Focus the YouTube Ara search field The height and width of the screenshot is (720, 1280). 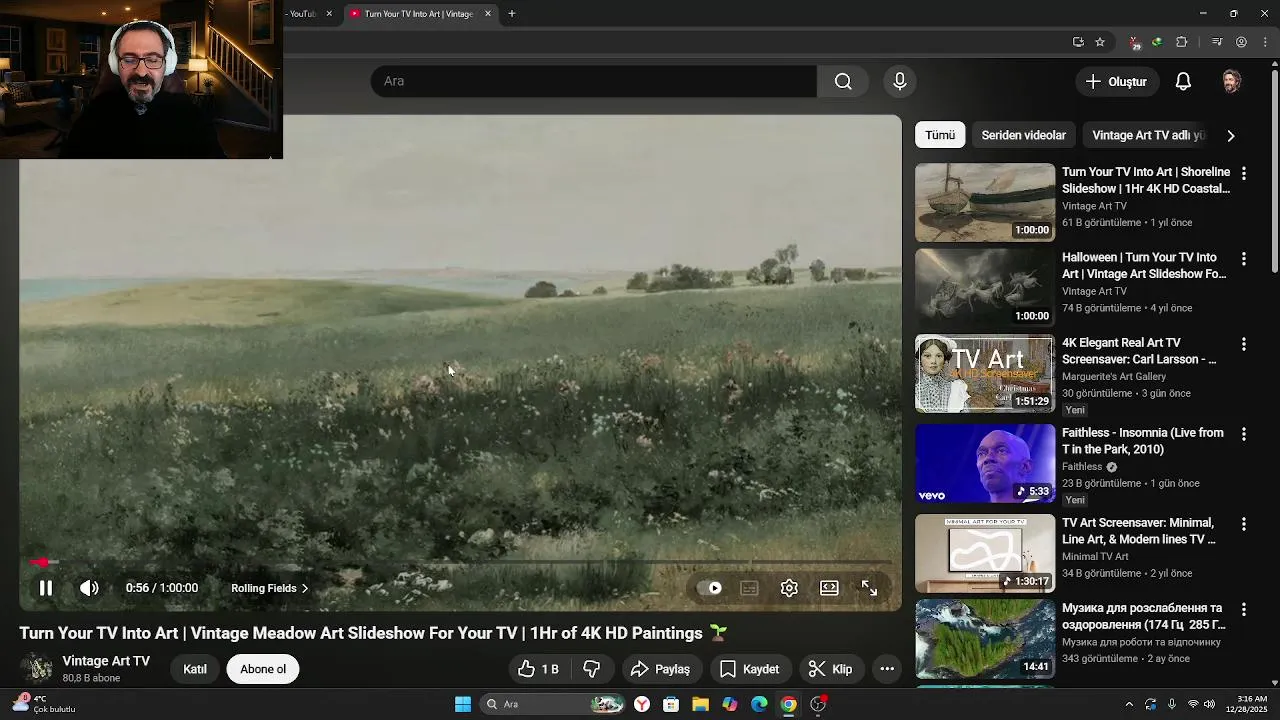tap(594, 81)
